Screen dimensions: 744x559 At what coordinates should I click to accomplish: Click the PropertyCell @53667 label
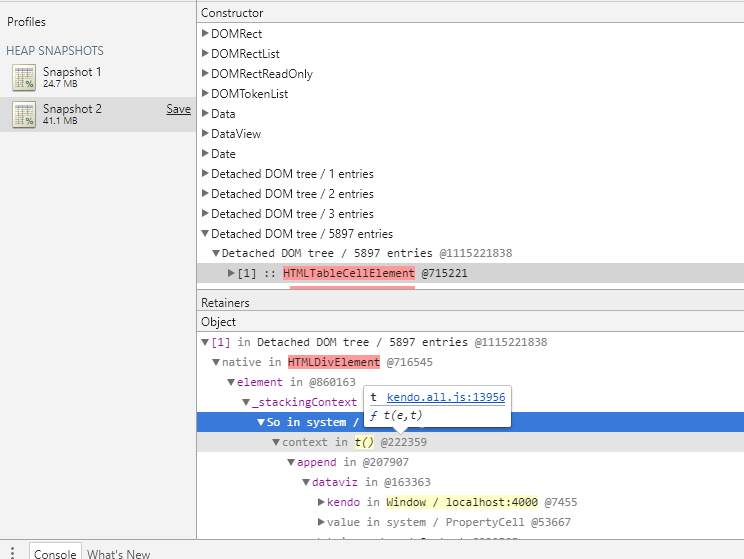(508, 522)
